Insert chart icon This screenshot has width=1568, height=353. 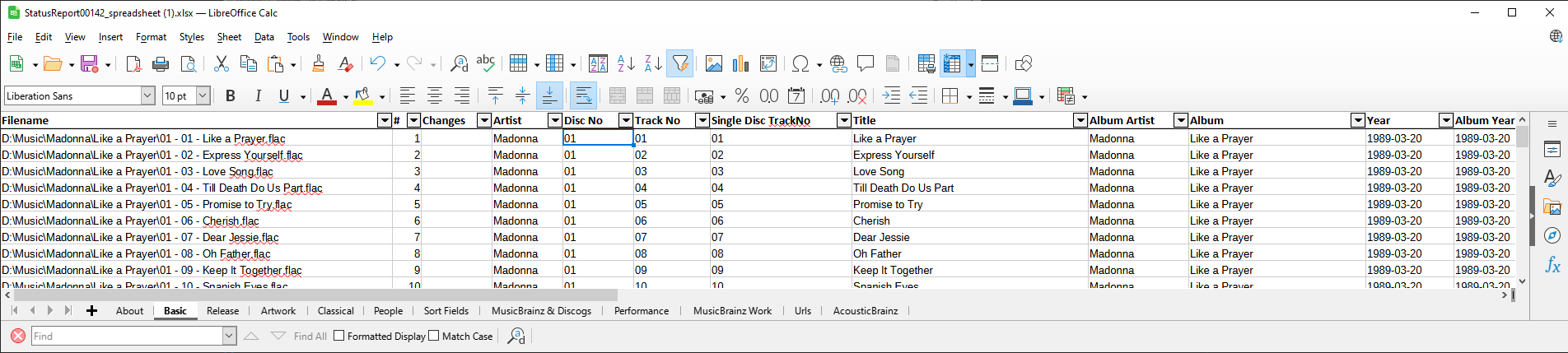click(741, 63)
